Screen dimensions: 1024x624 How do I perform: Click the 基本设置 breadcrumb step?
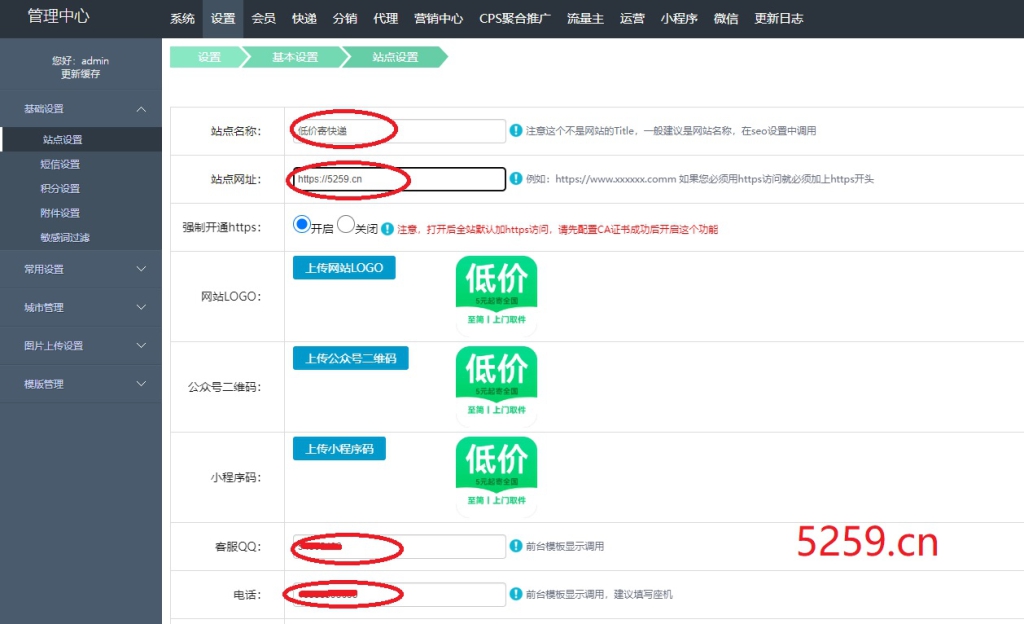tap(295, 57)
